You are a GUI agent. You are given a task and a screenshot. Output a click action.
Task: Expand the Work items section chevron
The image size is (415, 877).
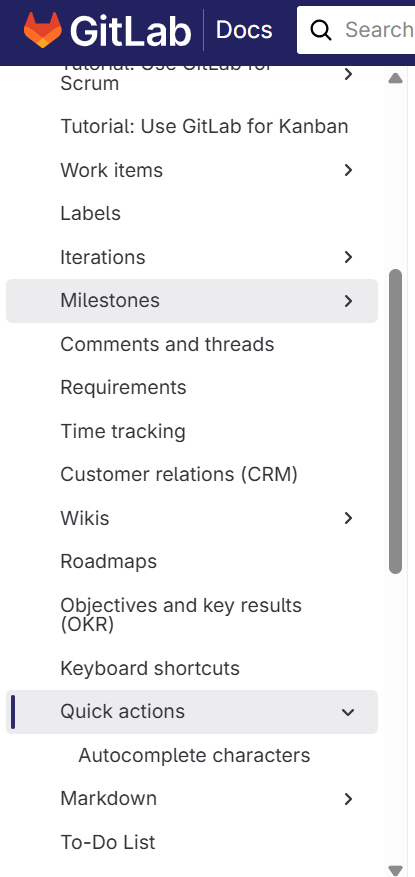[348, 170]
